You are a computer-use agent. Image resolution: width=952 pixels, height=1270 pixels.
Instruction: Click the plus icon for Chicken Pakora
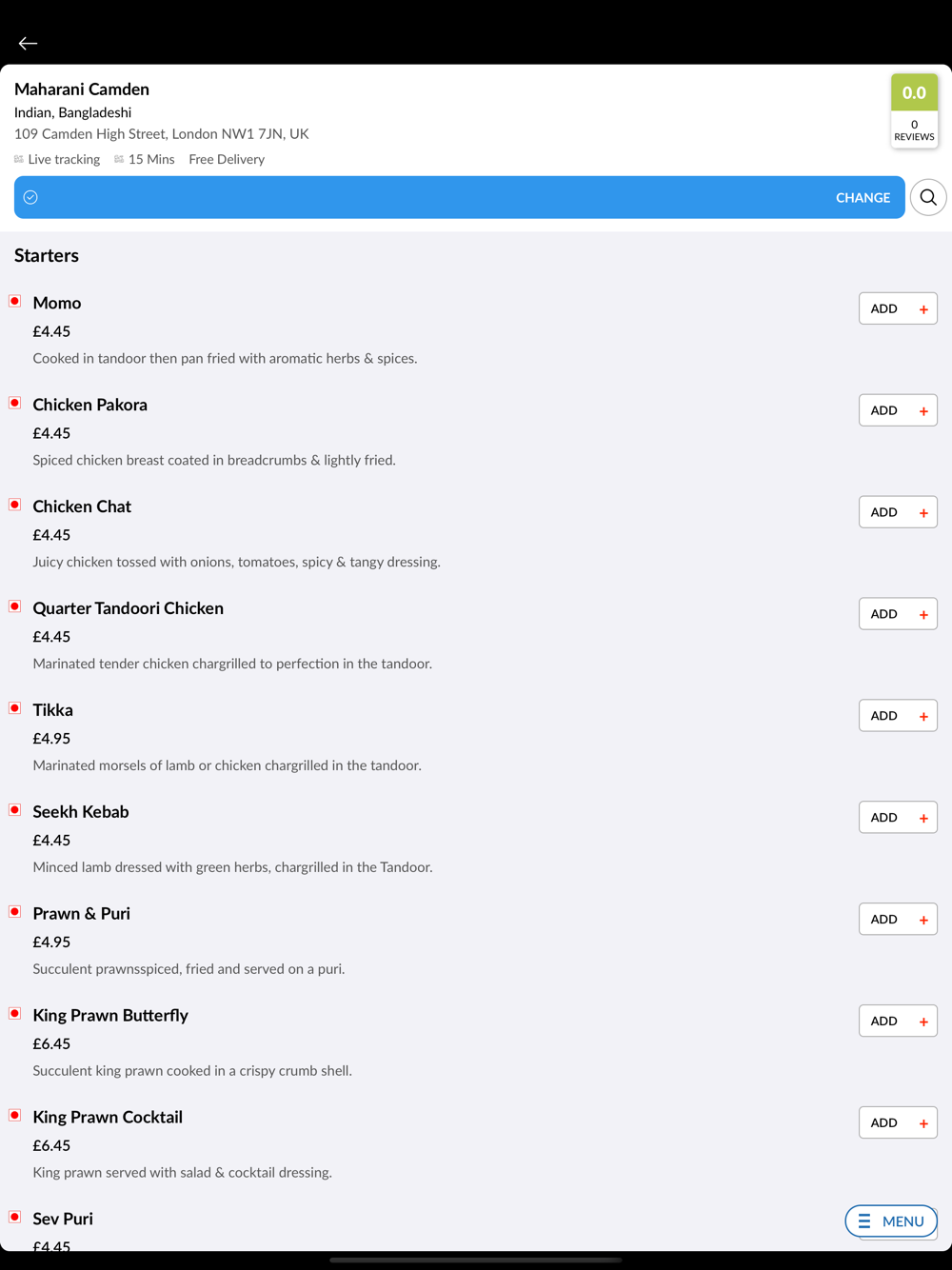point(923,411)
